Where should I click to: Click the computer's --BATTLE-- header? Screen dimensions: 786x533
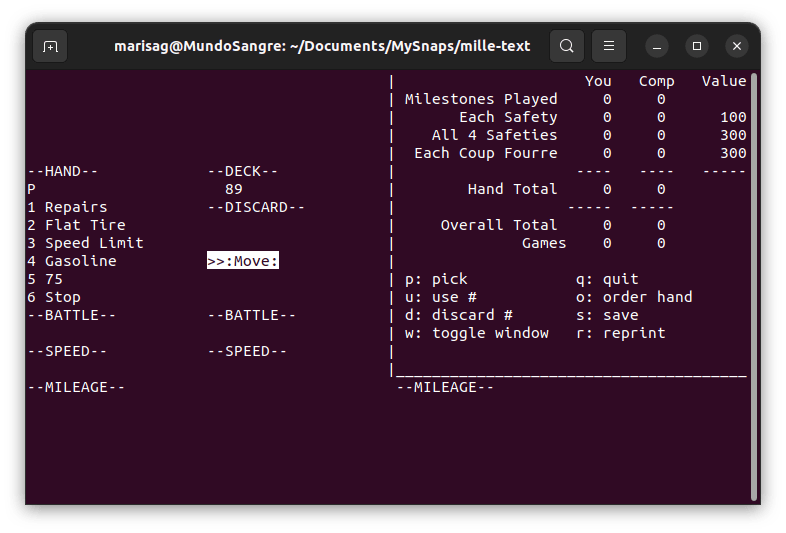click(252, 315)
